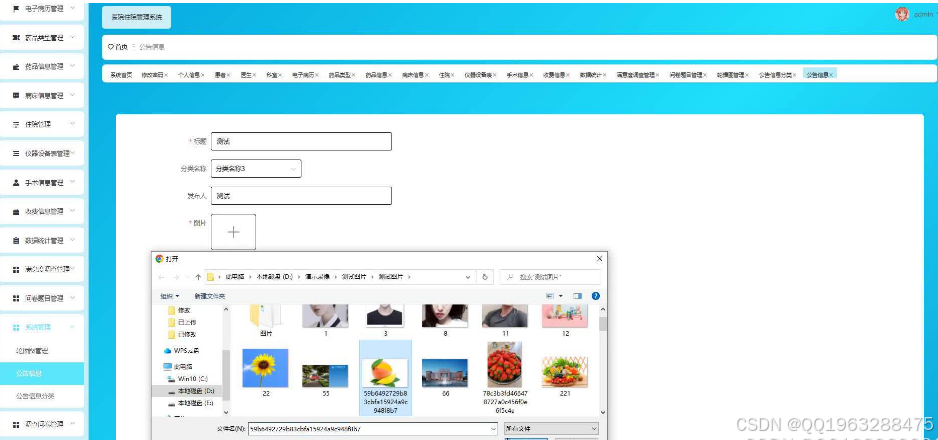Click the change view icon in dialog

click(x=550, y=296)
